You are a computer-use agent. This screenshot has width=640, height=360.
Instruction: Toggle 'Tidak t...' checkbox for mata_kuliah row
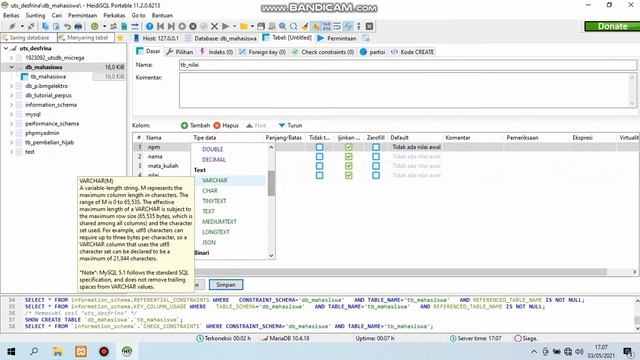tap(320, 166)
